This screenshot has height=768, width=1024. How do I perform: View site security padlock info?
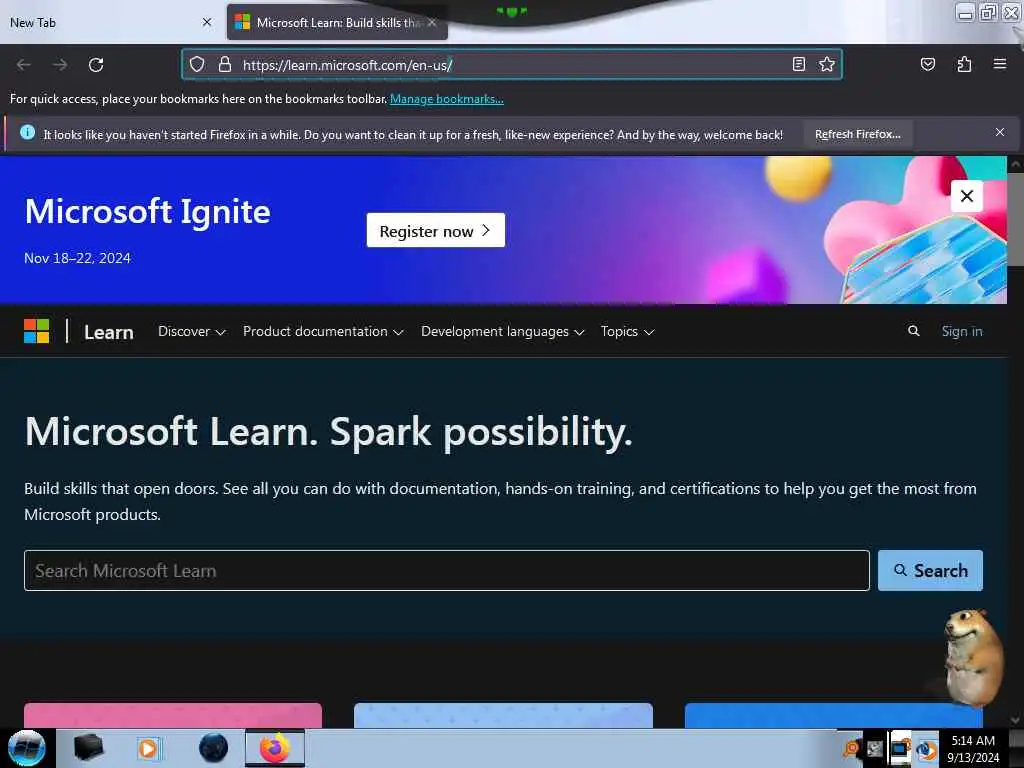[x=225, y=64]
